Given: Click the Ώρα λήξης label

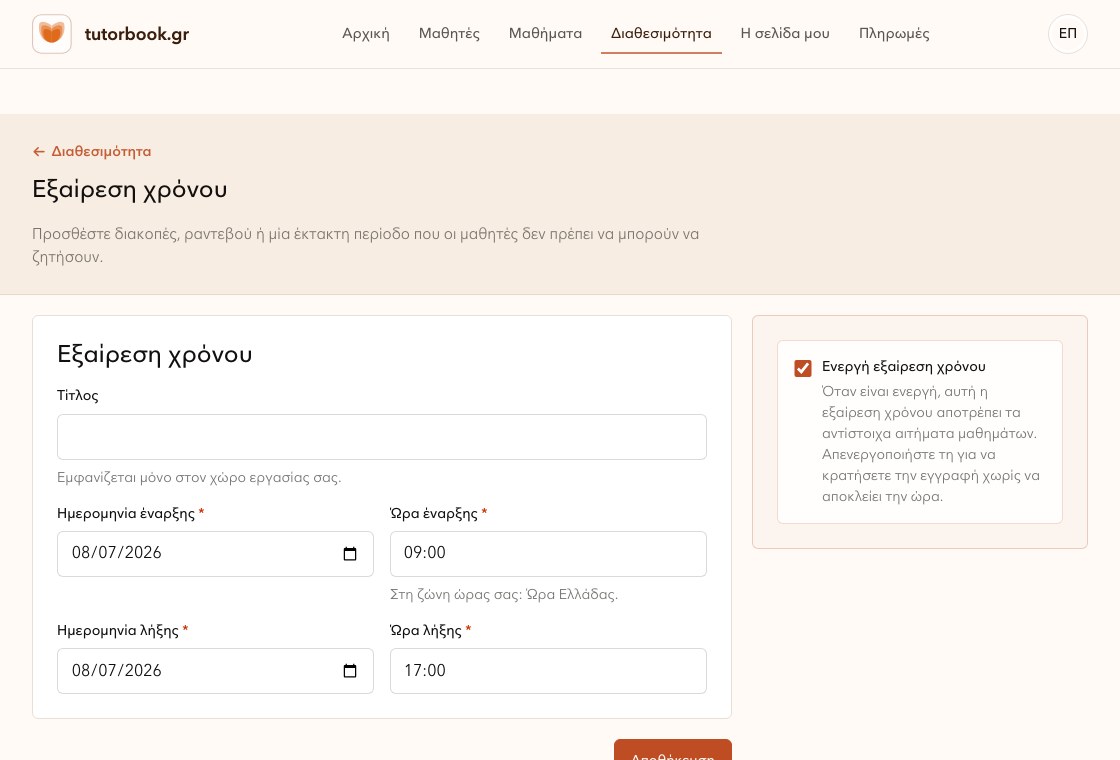Looking at the screenshot, I should (x=426, y=631).
